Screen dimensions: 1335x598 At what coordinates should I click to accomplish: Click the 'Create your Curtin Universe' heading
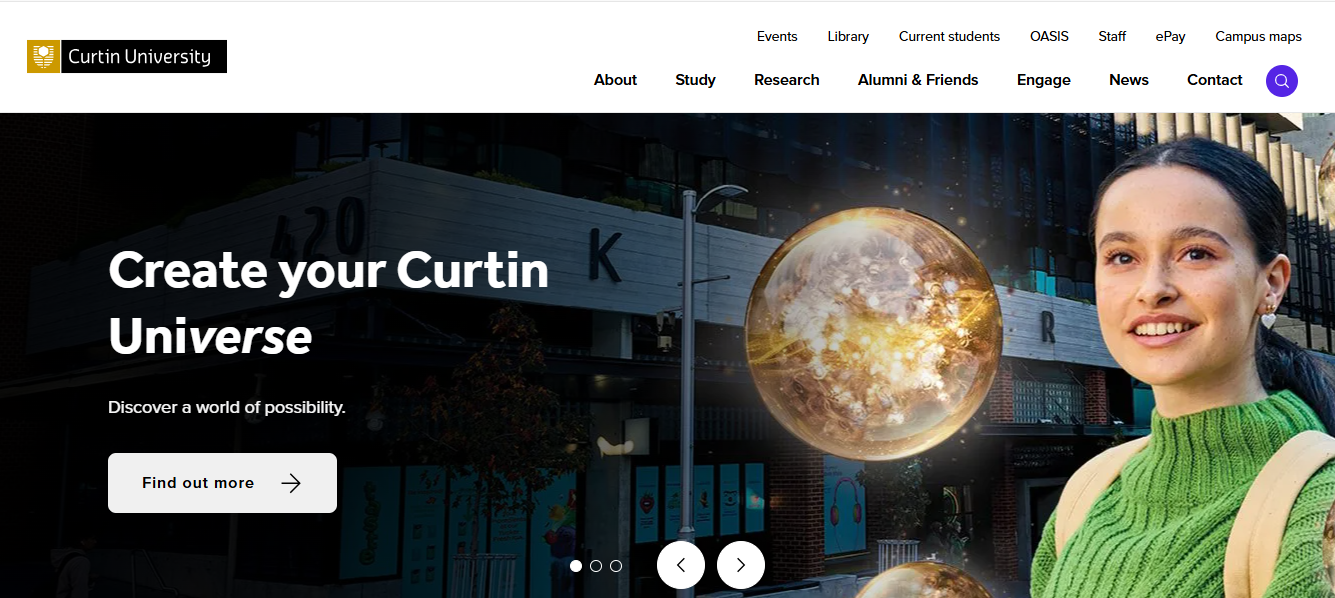[x=329, y=303]
